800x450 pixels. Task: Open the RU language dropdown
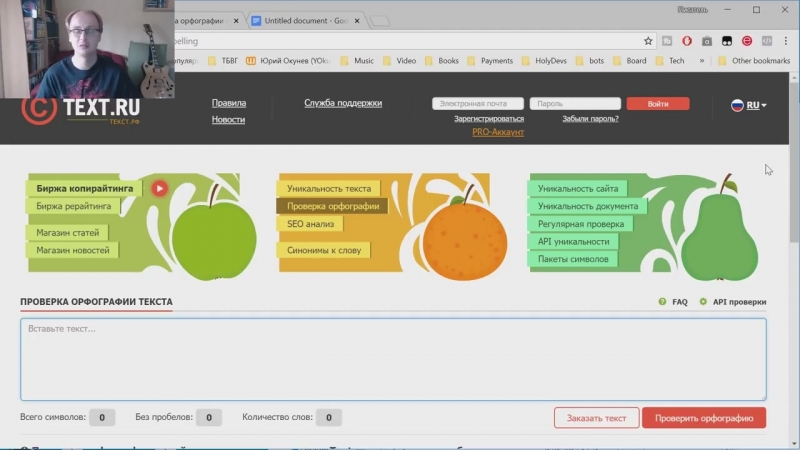point(748,105)
